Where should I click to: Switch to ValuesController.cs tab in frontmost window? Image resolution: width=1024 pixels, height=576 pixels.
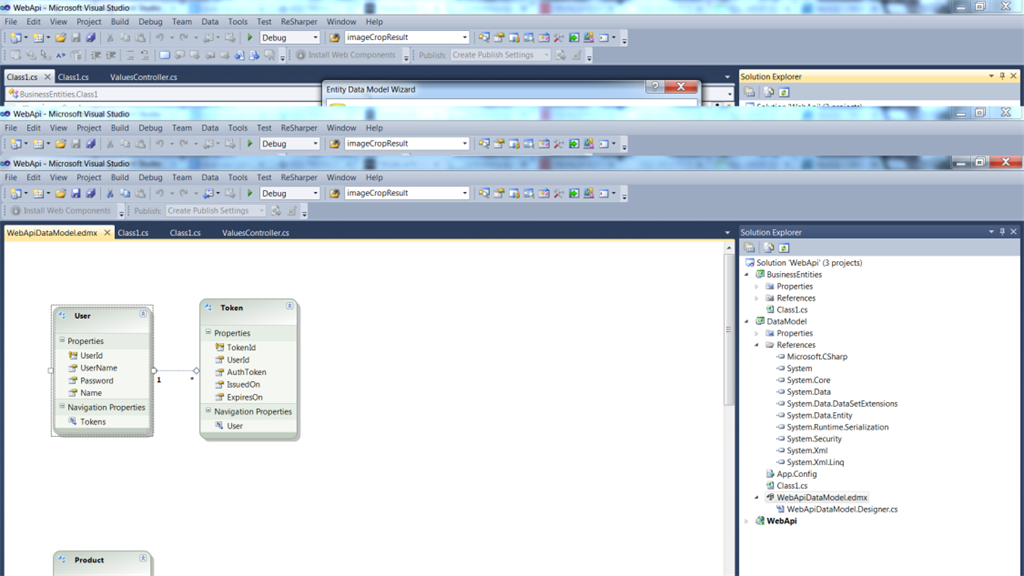255,232
